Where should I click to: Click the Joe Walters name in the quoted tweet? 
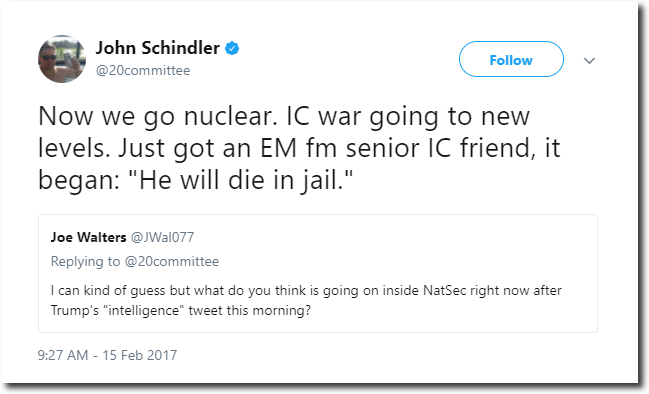coord(89,237)
